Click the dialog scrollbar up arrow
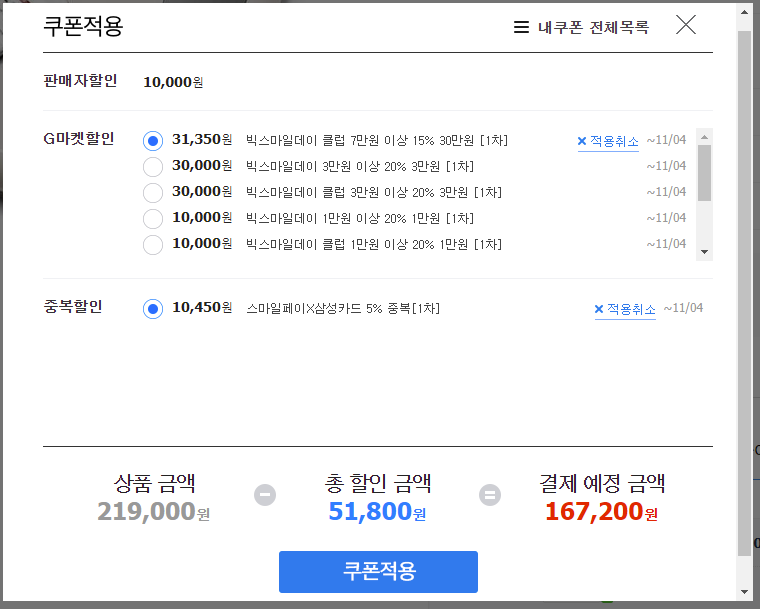The height and width of the screenshot is (609, 760). coord(745,12)
